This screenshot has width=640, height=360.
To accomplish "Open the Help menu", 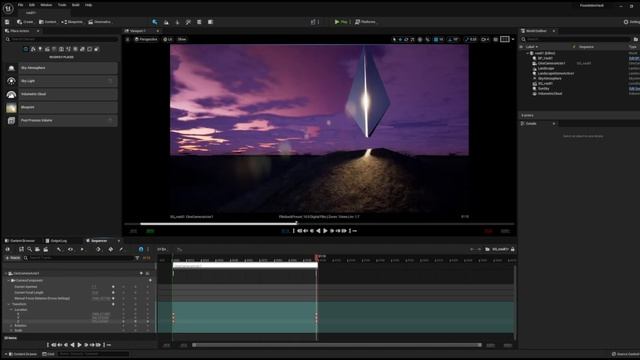I will (89, 5).
